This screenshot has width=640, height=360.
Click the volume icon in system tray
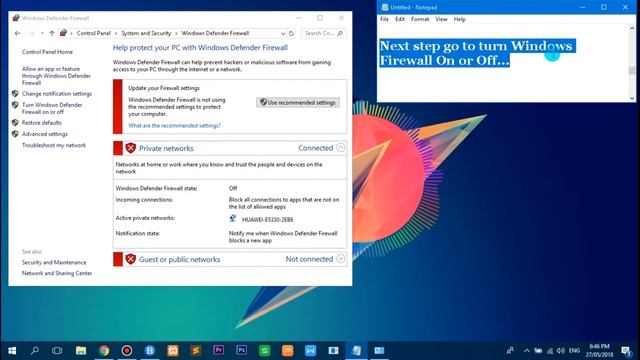561,351
